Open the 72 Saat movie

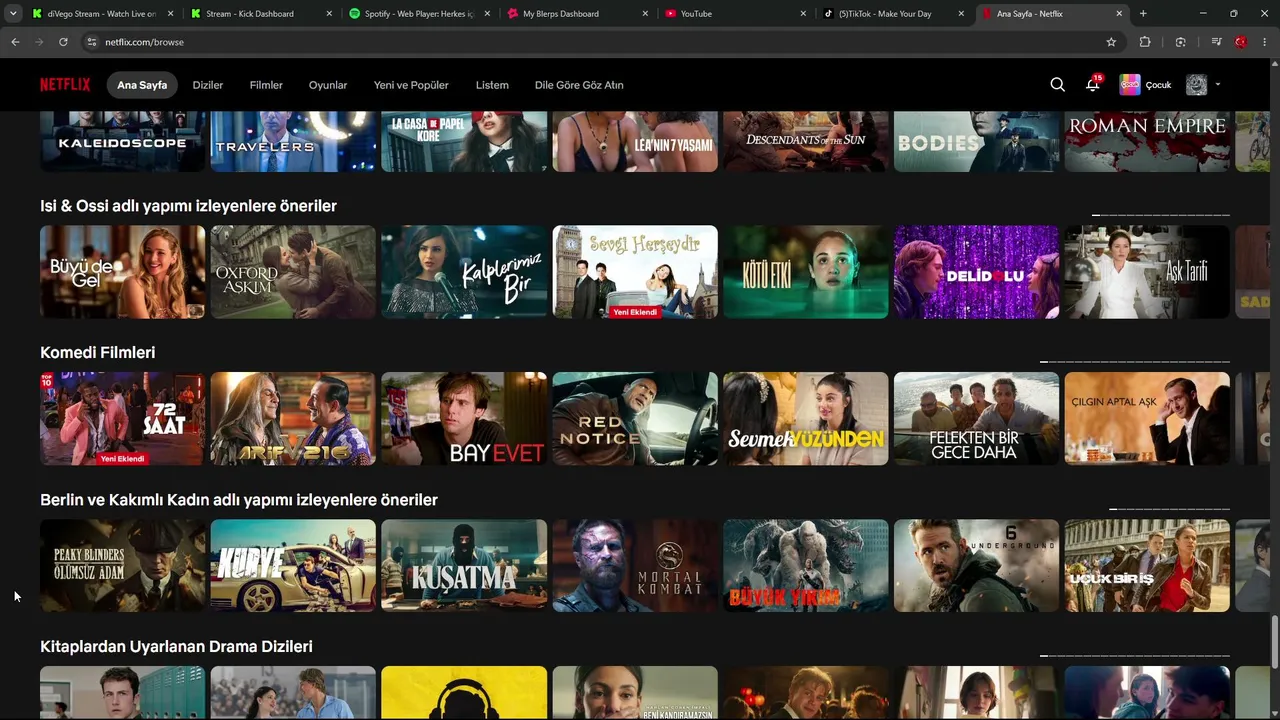click(x=123, y=419)
